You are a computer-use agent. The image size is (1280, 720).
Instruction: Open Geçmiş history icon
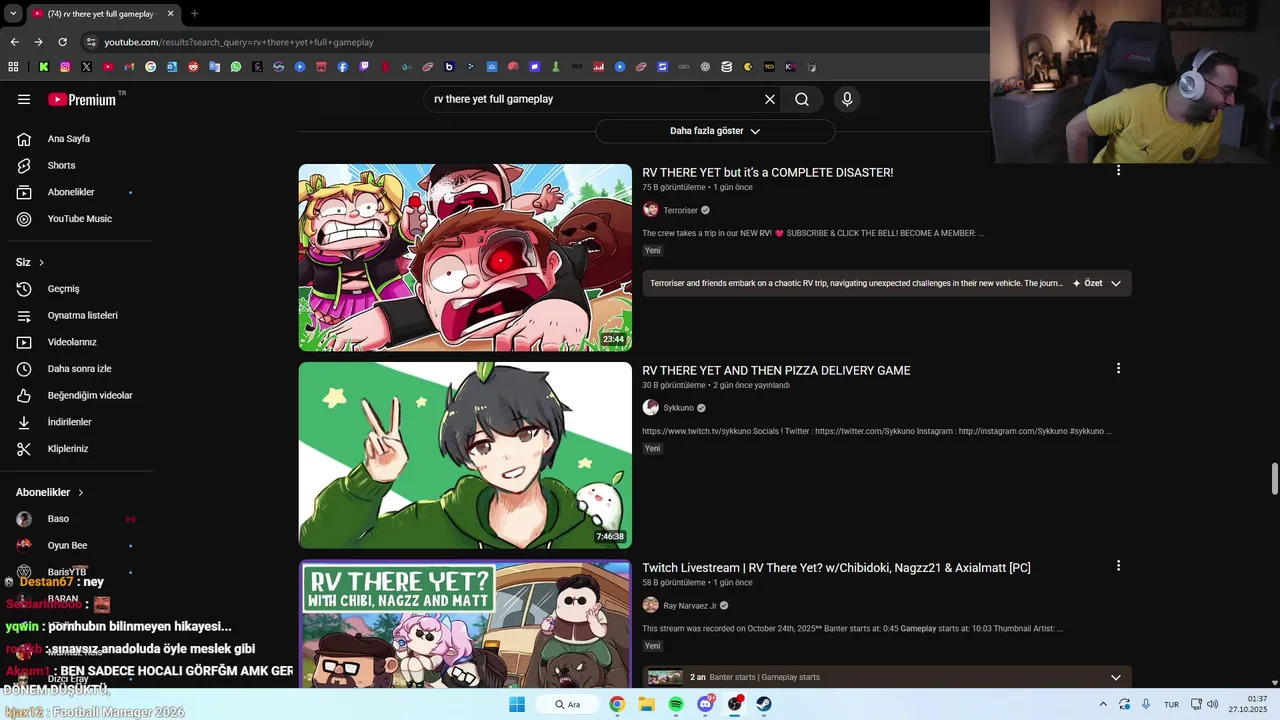(x=24, y=289)
